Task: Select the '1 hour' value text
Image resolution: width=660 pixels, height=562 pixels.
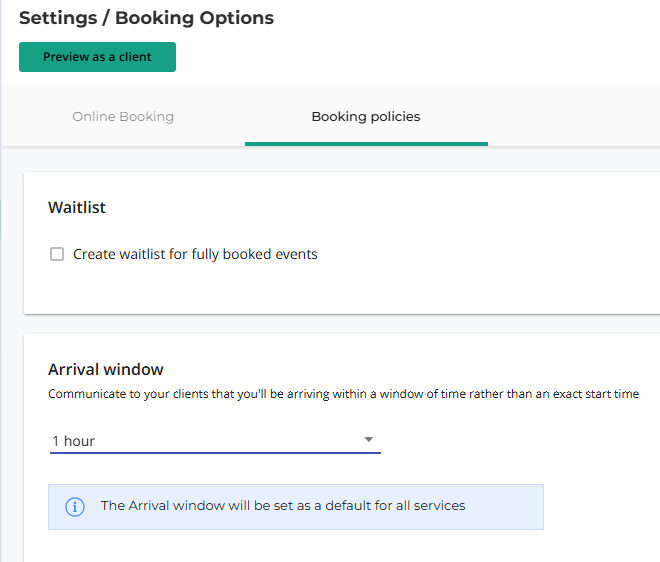Action: [x=74, y=441]
